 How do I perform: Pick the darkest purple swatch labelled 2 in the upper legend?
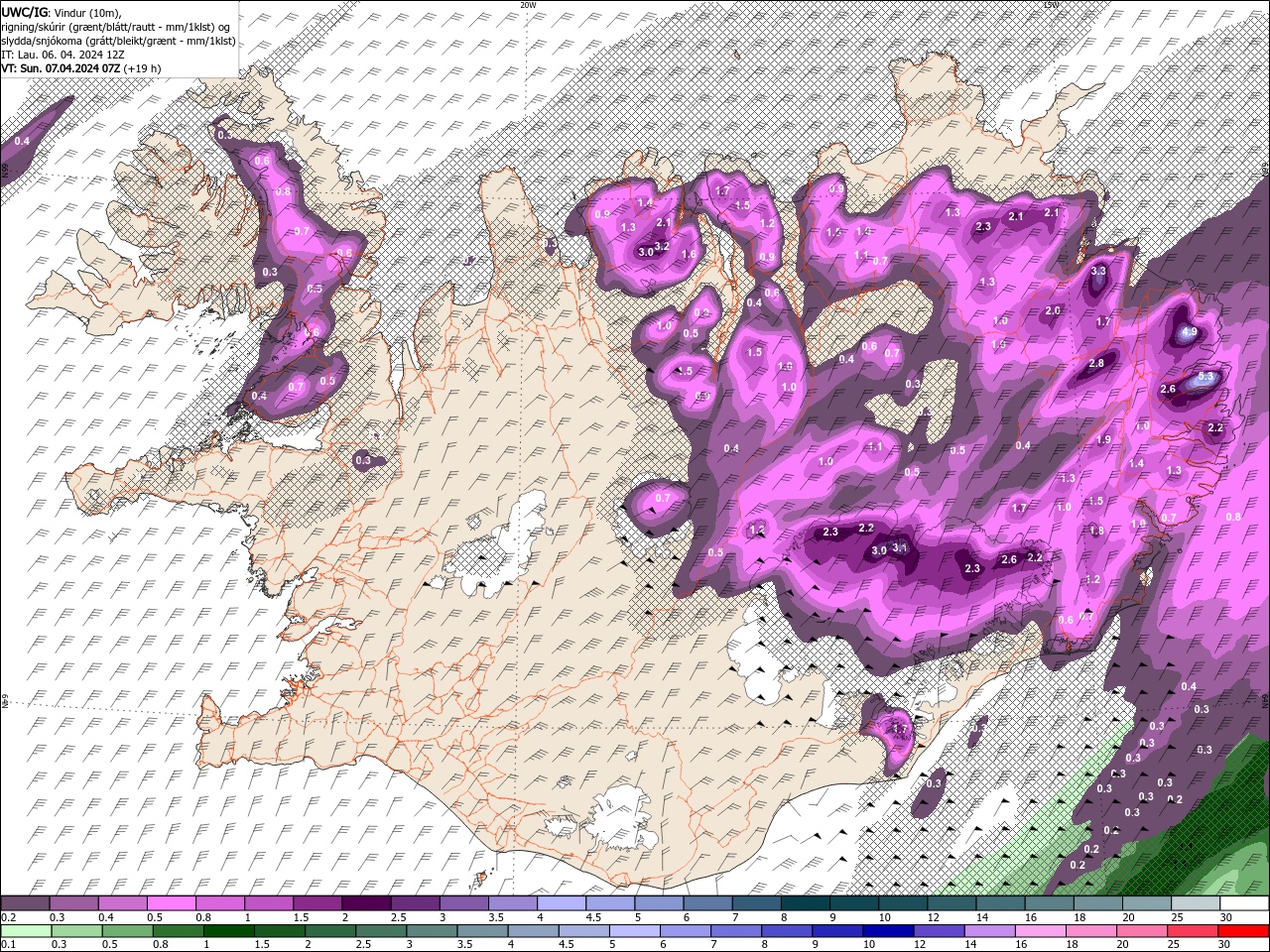(365, 903)
